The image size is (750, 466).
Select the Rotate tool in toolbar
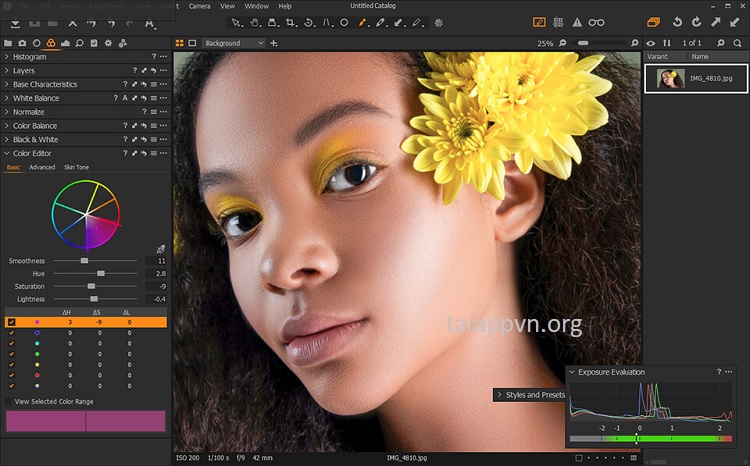[309, 22]
